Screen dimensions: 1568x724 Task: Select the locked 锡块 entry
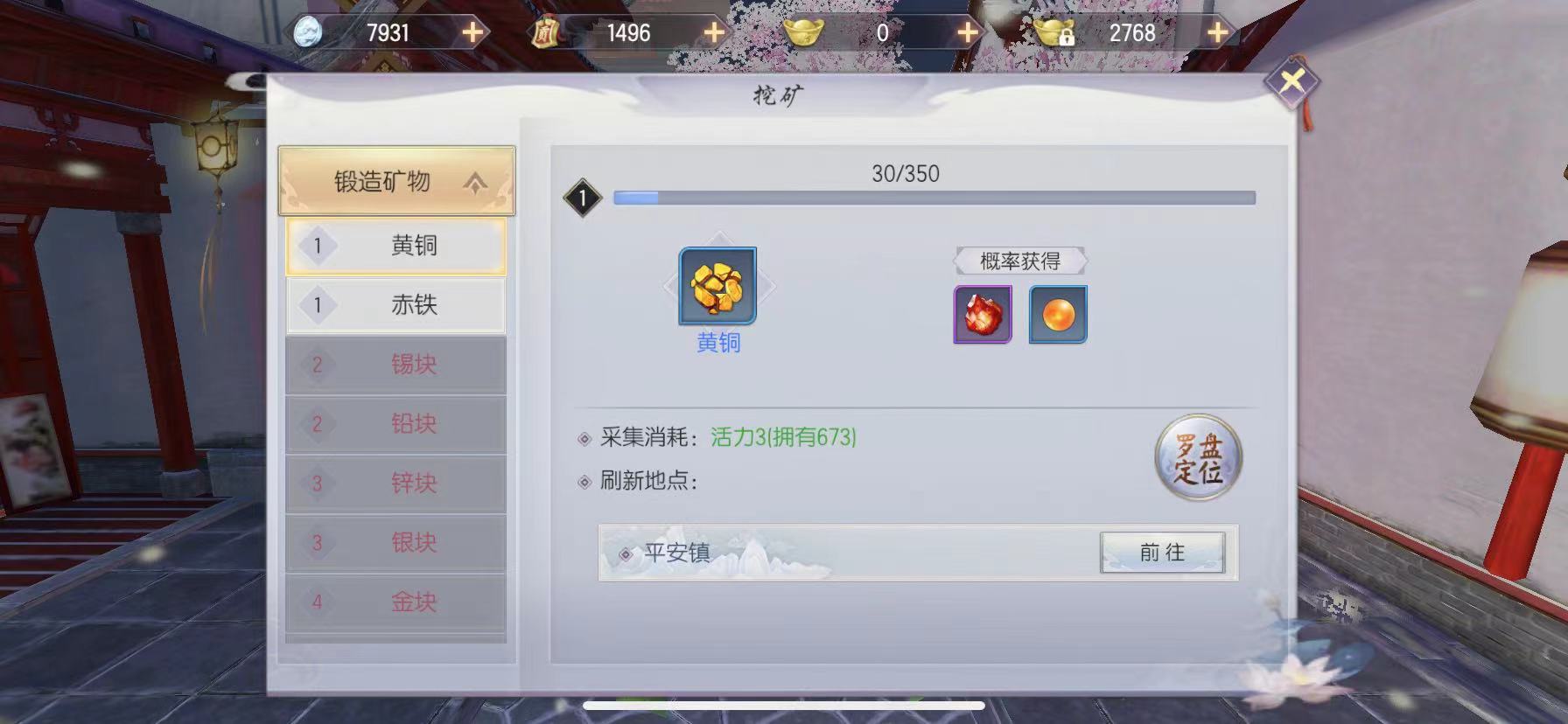[x=396, y=365]
